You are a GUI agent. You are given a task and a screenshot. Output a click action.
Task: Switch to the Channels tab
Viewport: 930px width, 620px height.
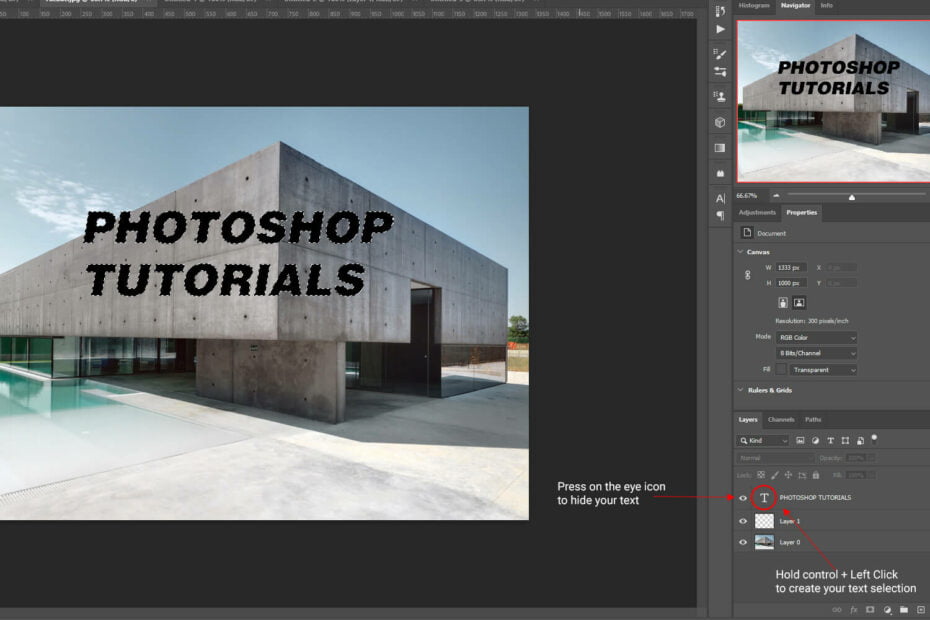(782, 419)
